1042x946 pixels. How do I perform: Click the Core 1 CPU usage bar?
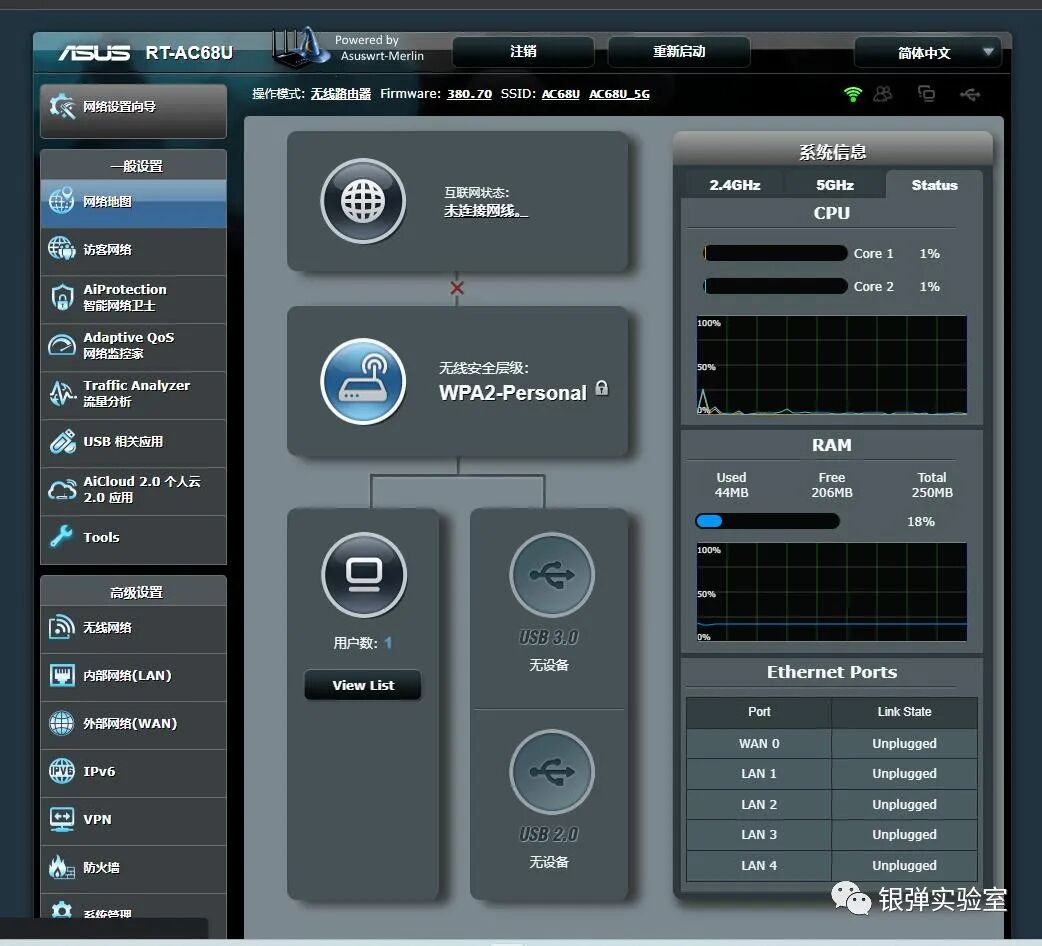(x=775, y=253)
